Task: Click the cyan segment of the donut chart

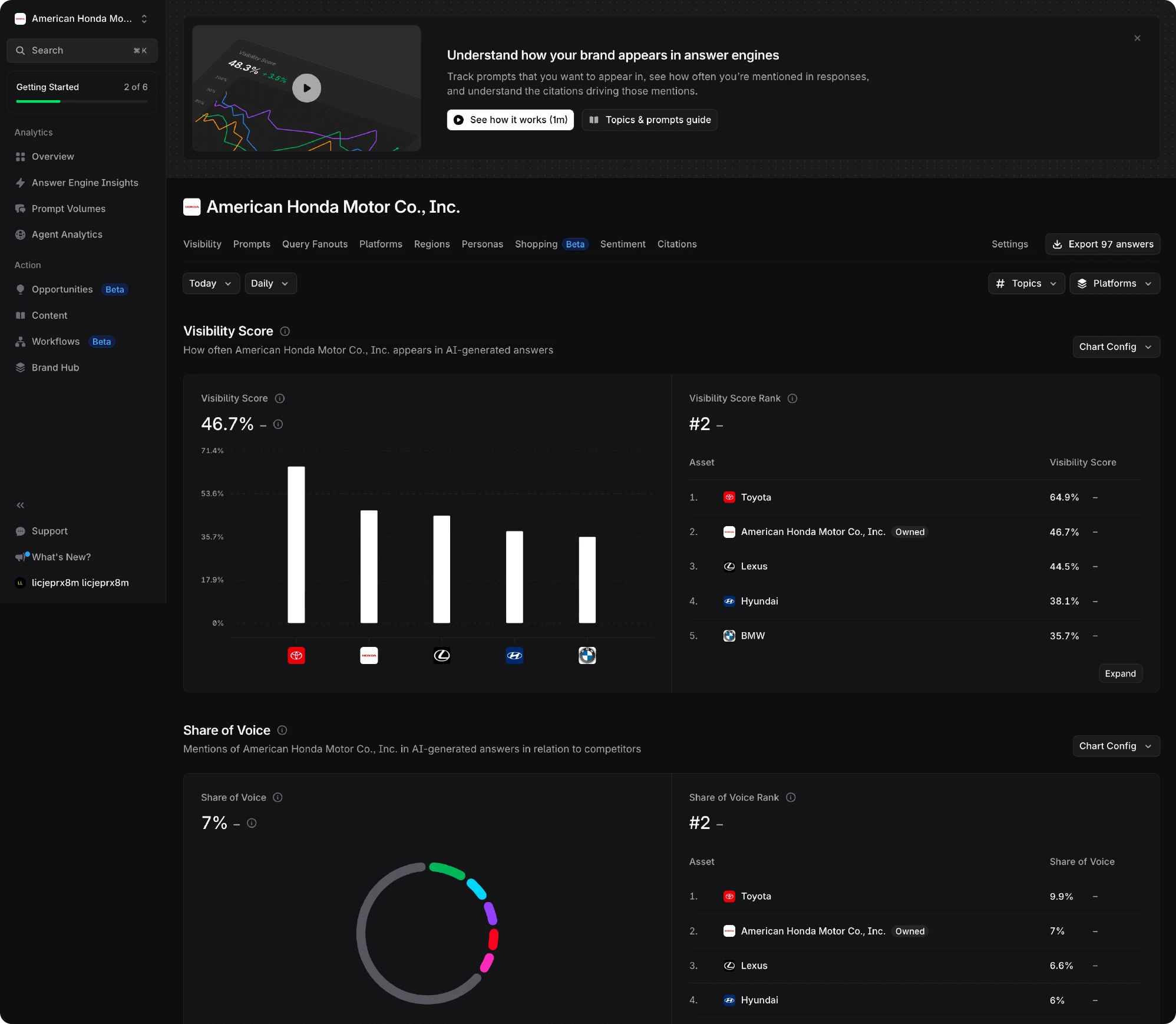Action: [x=477, y=888]
